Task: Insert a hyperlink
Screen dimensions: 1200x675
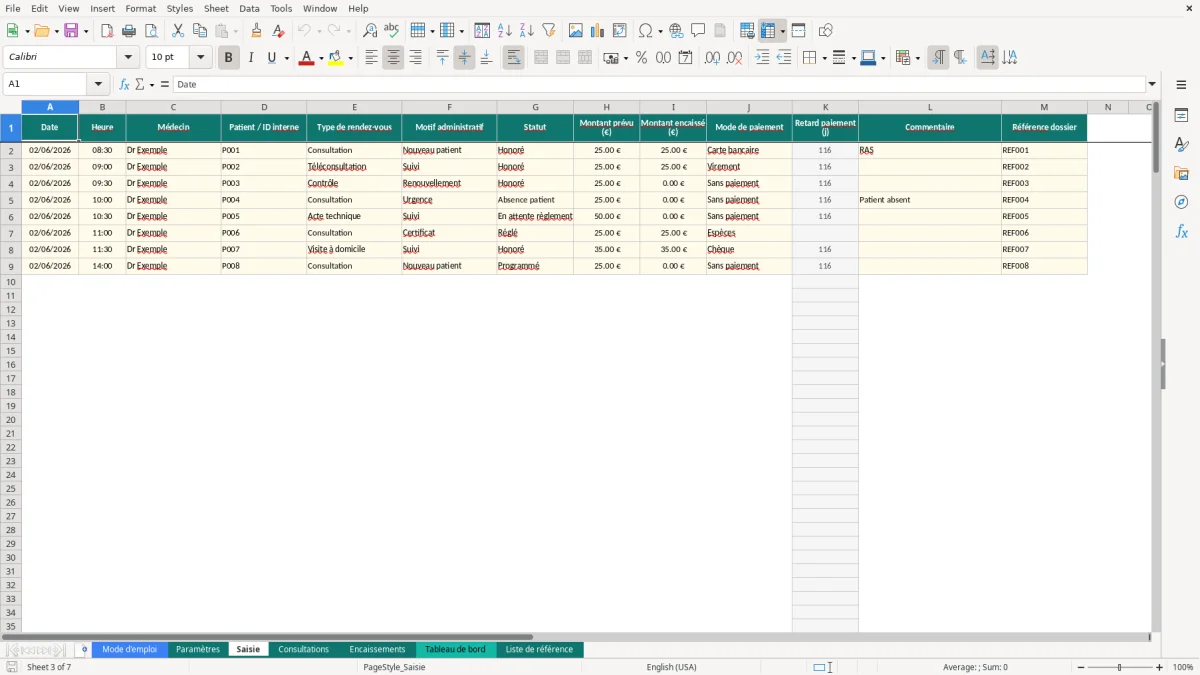Action: 676,31
